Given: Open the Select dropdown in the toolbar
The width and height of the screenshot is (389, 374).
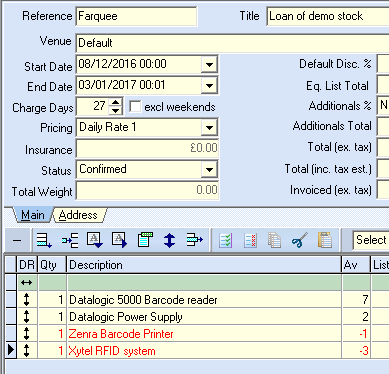Looking at the screenshot, I should pos(371,240).
